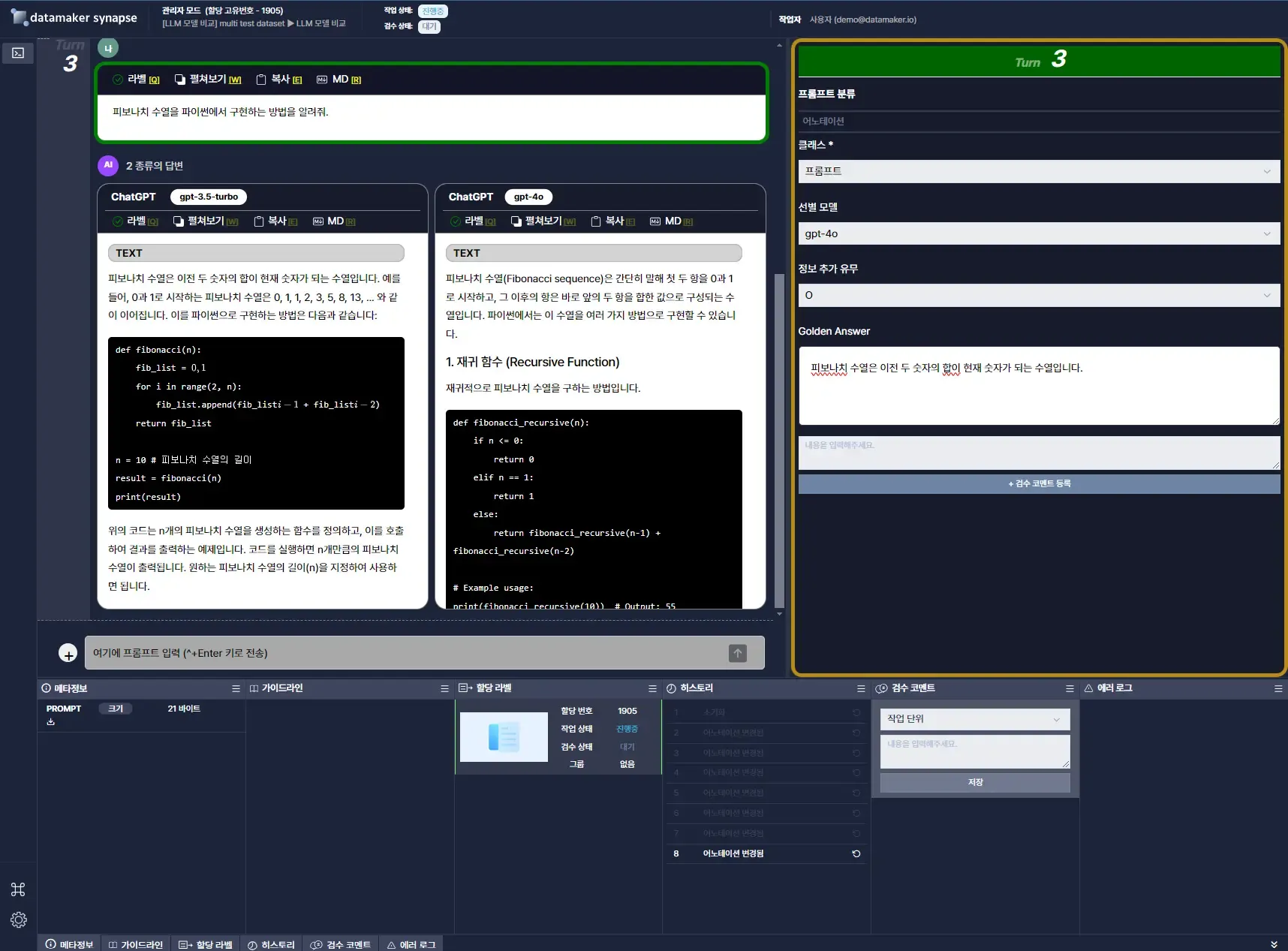Download the PROMPT metadata file
Viewport: 1288px width, 951px height.
pyautogui.click(x=51, y=722)
